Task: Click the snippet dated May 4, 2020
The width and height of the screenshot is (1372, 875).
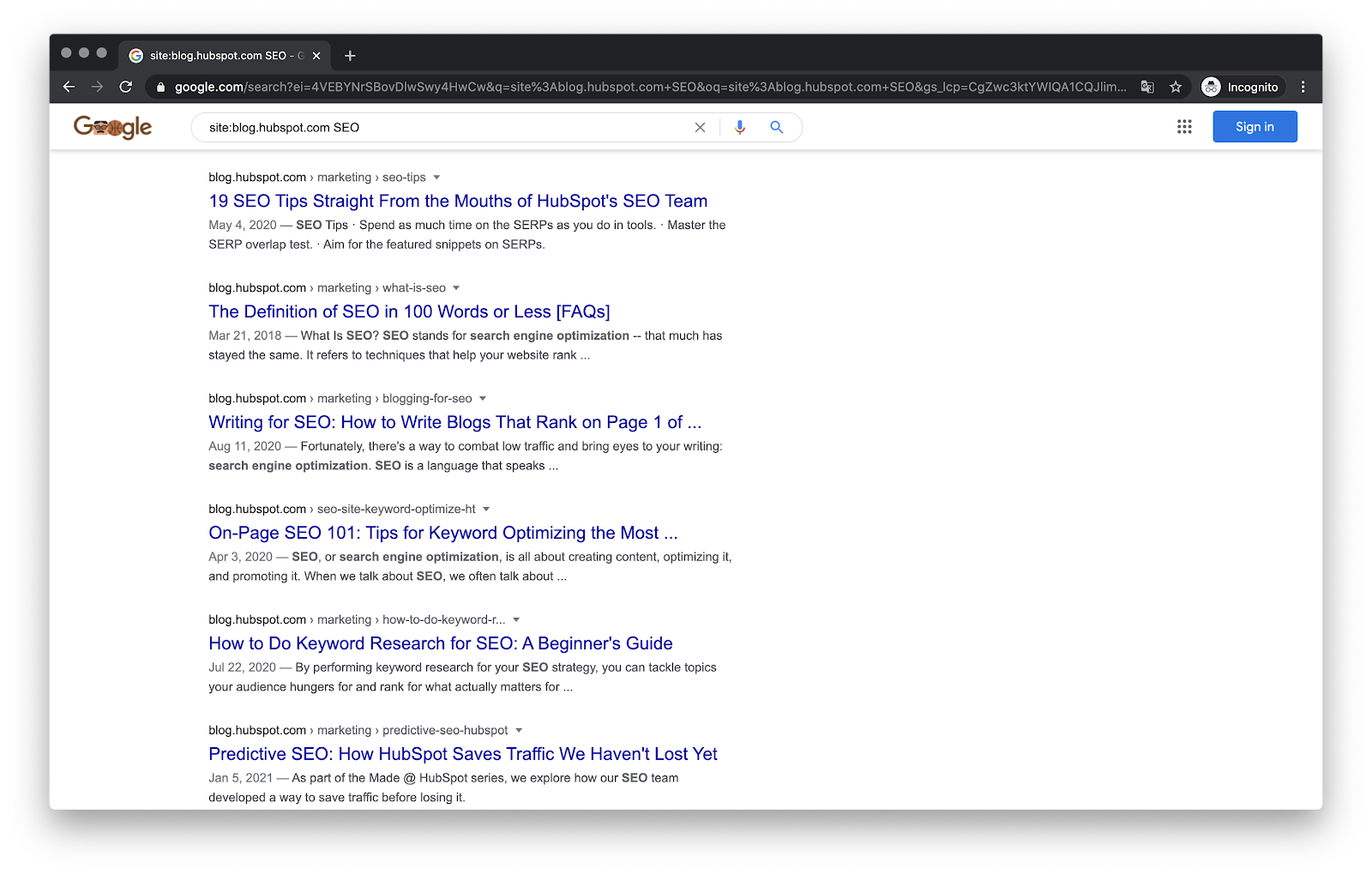Action: [467, 235]
